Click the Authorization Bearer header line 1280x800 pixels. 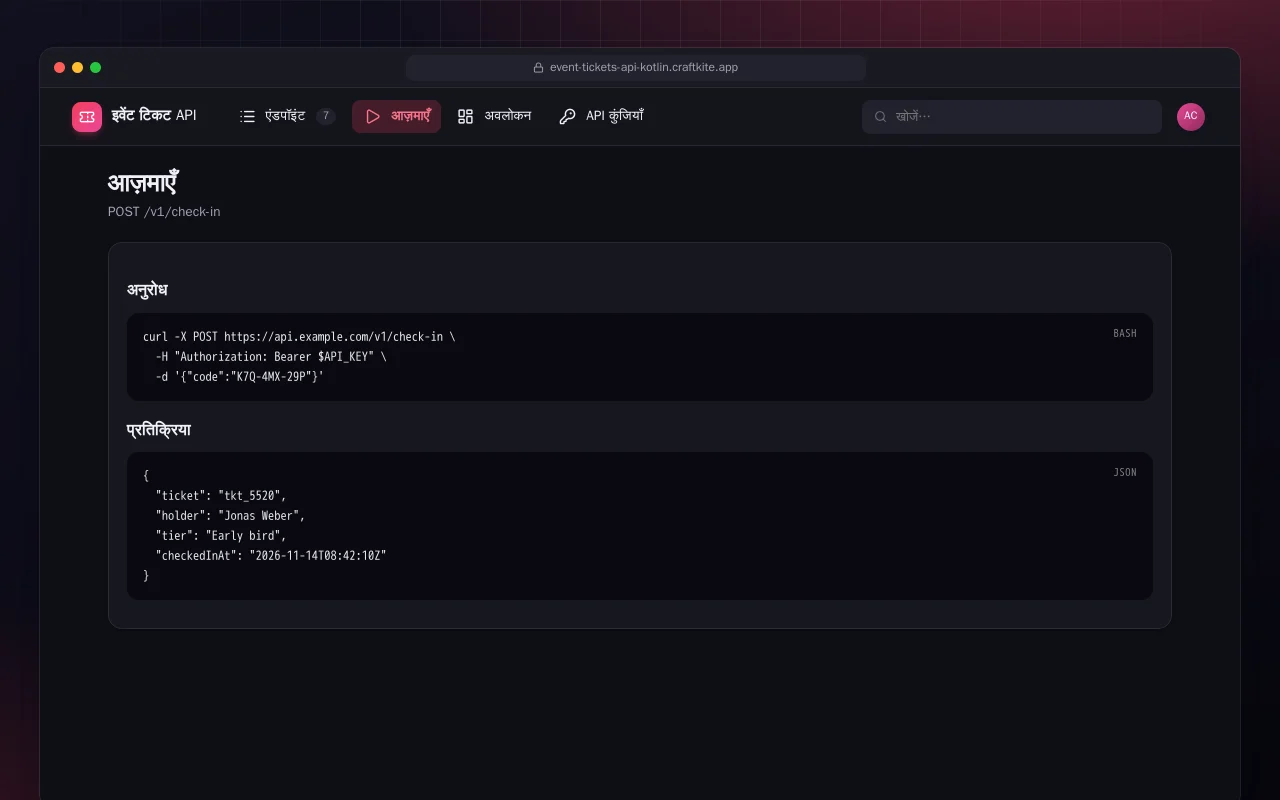(x=271, y=357)
